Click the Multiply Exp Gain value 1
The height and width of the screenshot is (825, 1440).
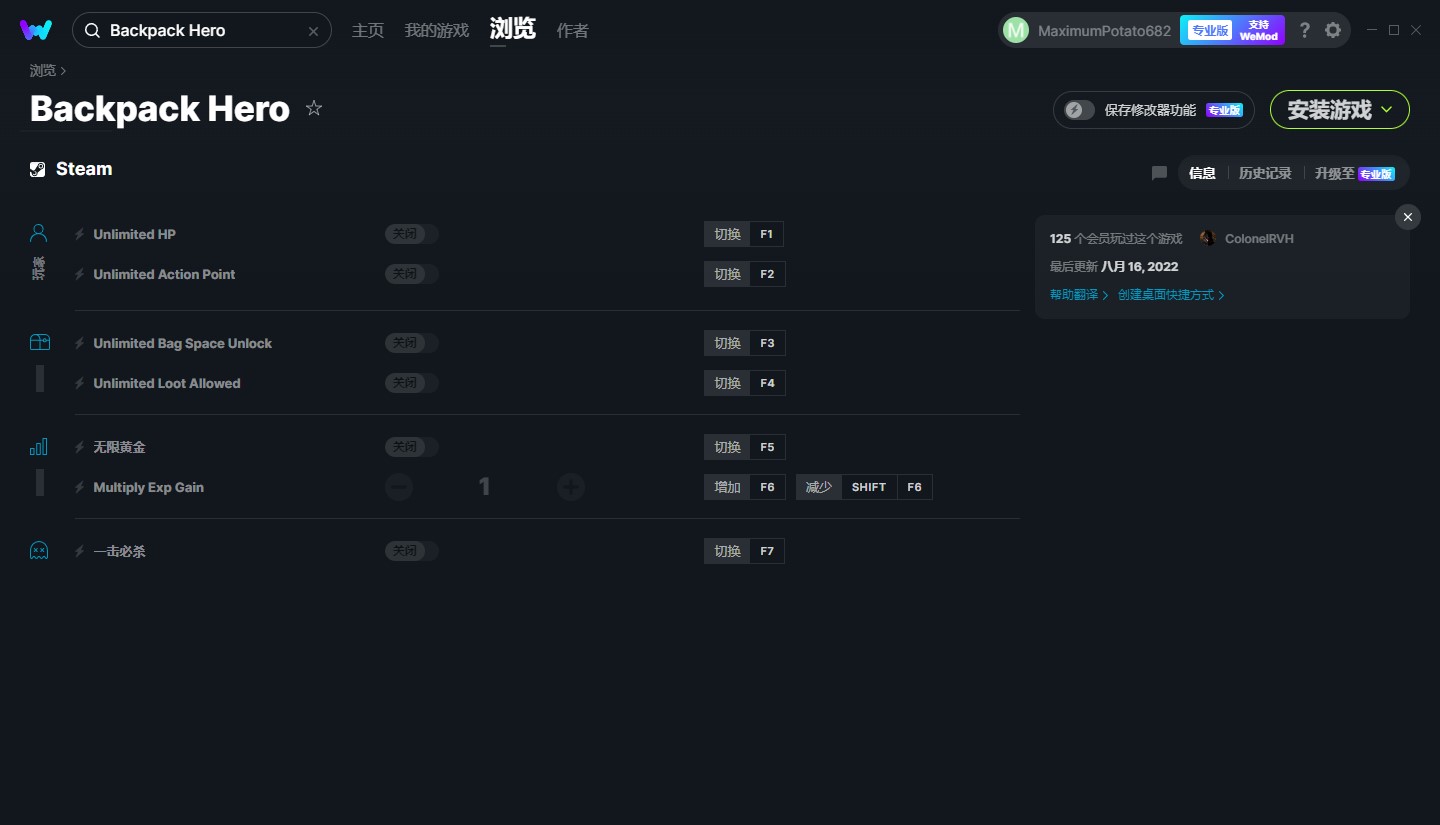pos(485,487)
